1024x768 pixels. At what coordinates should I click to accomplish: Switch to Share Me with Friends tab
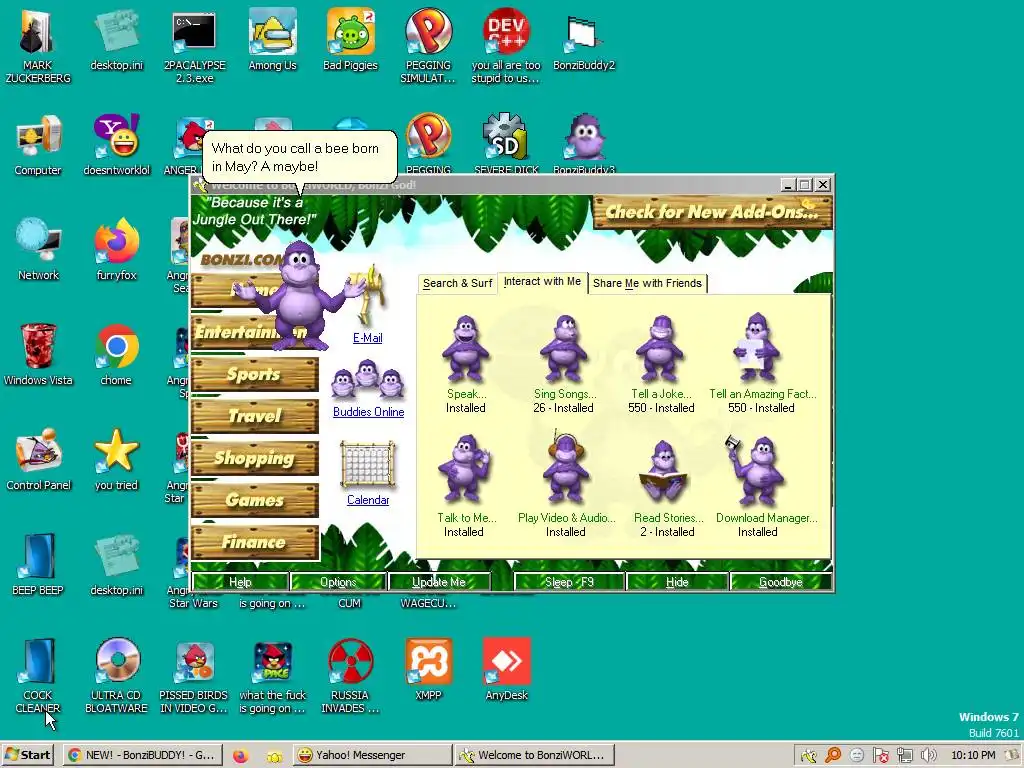point(647,283)
